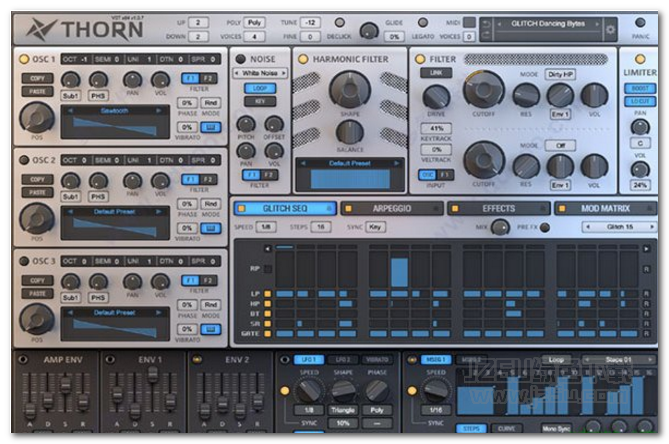Click OSC 1 Copy button

tap(37, 78)
